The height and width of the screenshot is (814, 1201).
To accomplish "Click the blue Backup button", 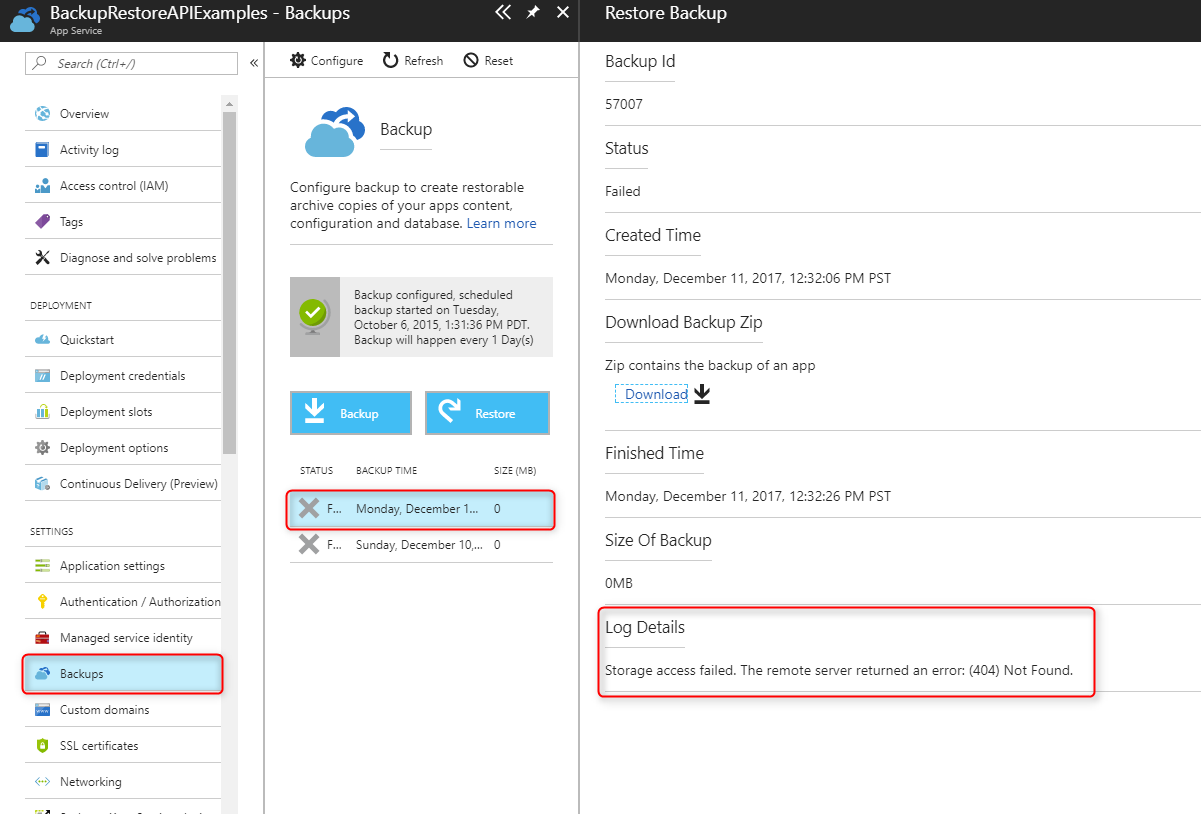I will tap(350, 413).
